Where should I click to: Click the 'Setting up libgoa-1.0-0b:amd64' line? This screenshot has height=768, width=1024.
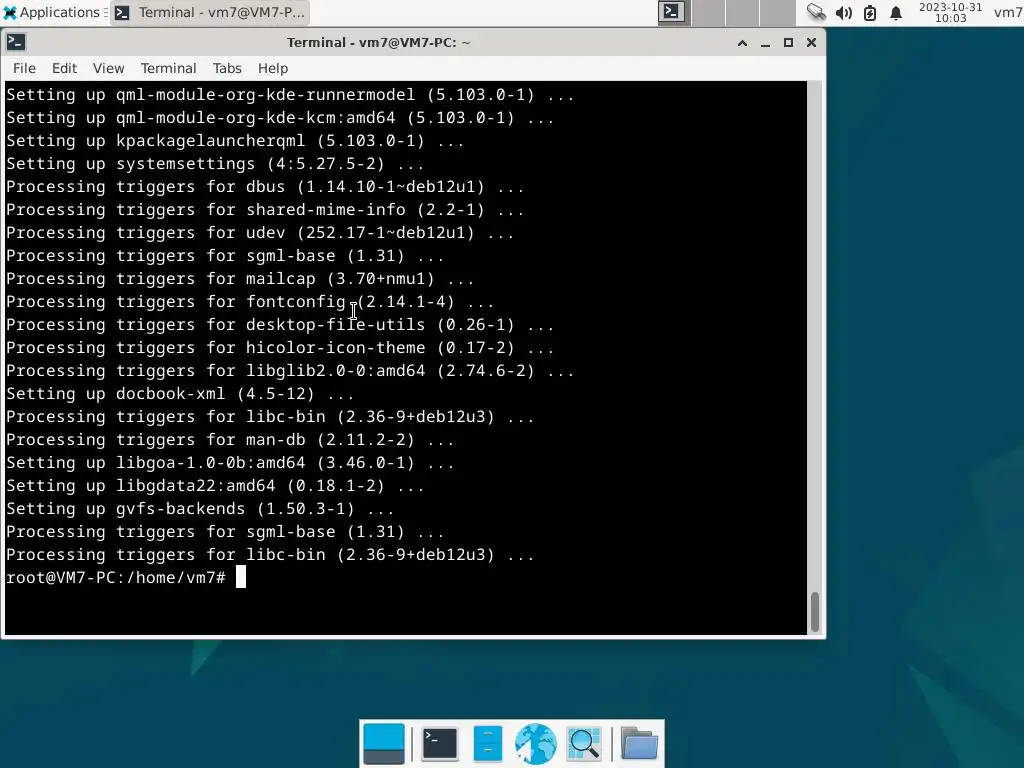point(230,463)
